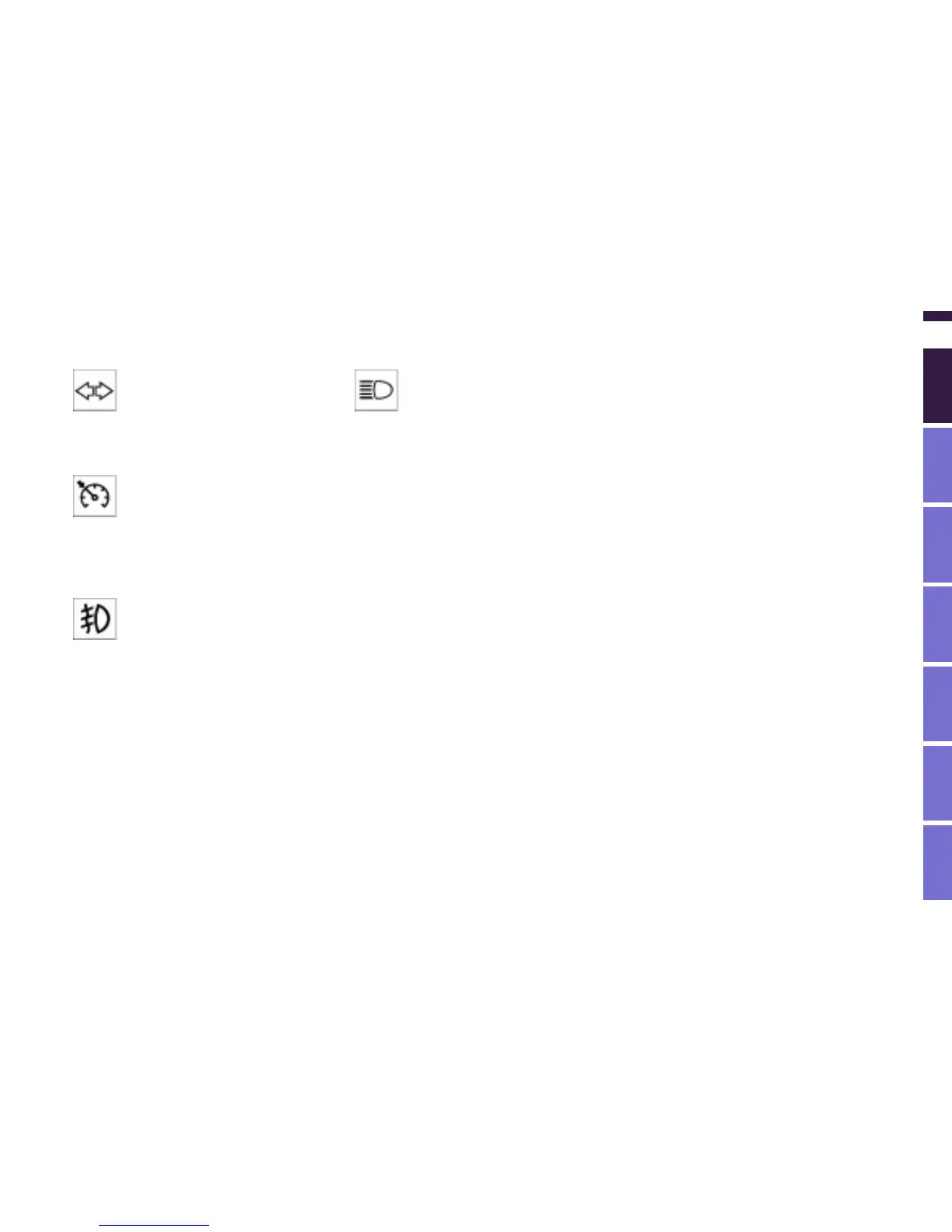
Task: Click the left arrow of the turn signal icon
Action: point(84,390)
